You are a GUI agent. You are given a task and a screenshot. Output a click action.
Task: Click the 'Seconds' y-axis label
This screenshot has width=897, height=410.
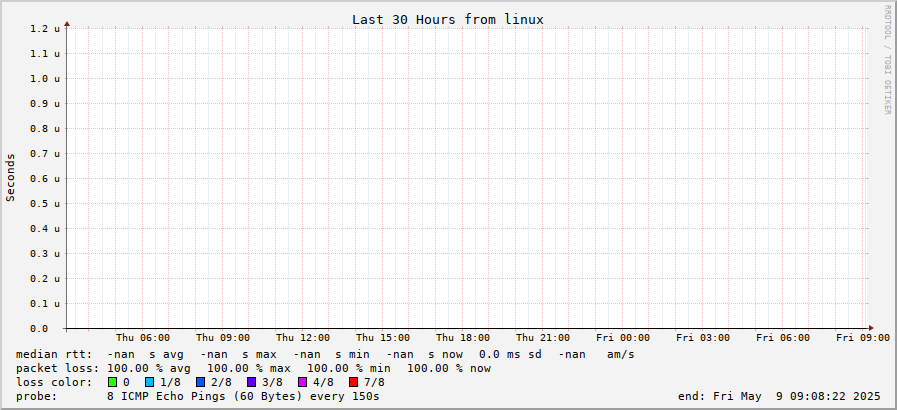10,177
